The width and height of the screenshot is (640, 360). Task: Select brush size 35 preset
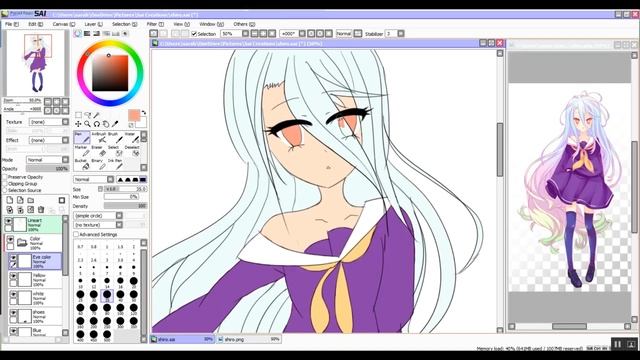(x=107, y=296)
